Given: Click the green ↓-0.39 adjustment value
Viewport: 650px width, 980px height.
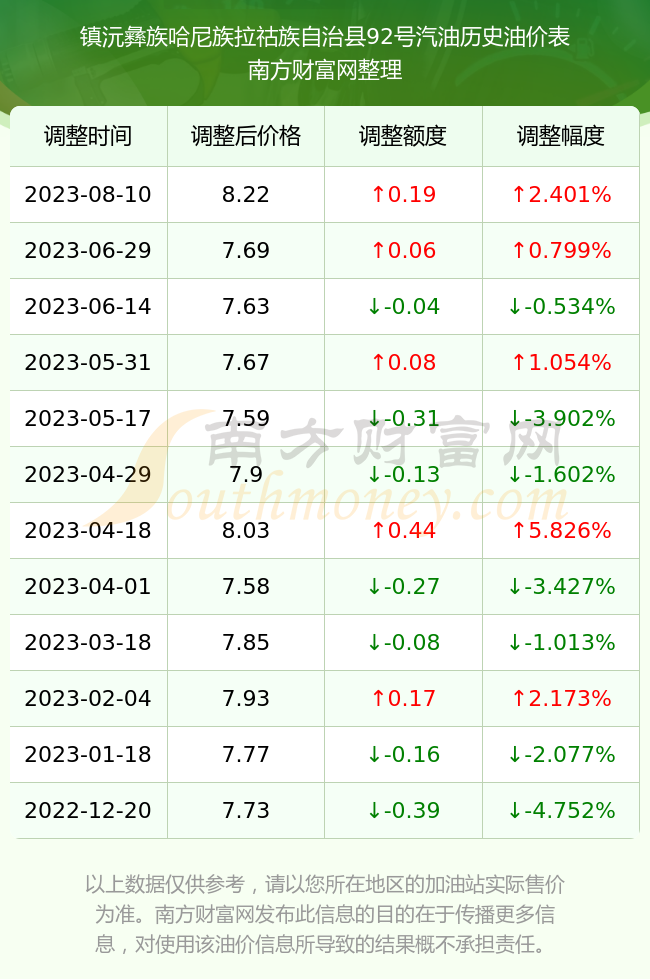Looking at the screenshot, I should coord(403,810).
